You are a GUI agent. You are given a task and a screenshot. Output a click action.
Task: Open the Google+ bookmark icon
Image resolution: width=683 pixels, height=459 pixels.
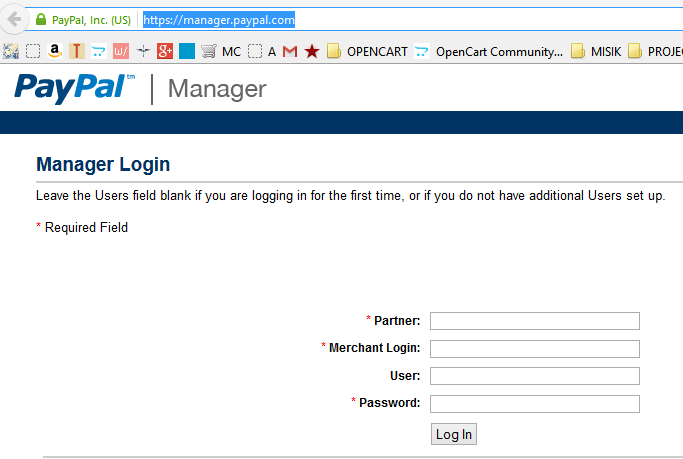(165, 51)
